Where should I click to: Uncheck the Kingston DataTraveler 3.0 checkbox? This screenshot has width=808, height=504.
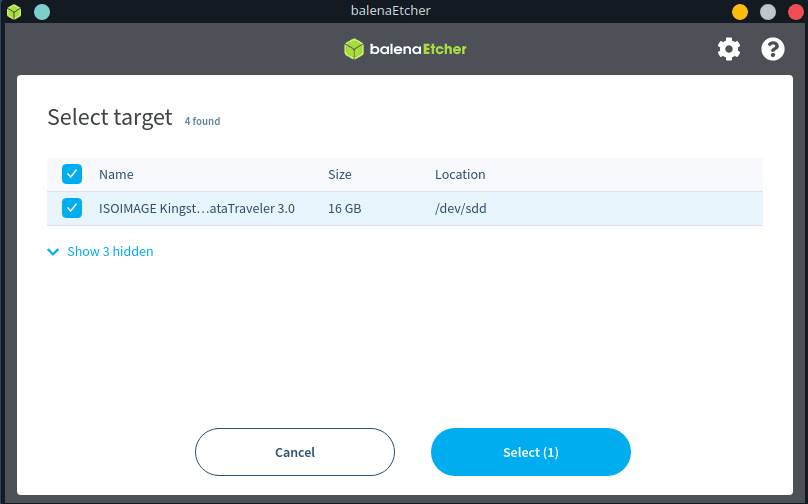coord(72,208)
